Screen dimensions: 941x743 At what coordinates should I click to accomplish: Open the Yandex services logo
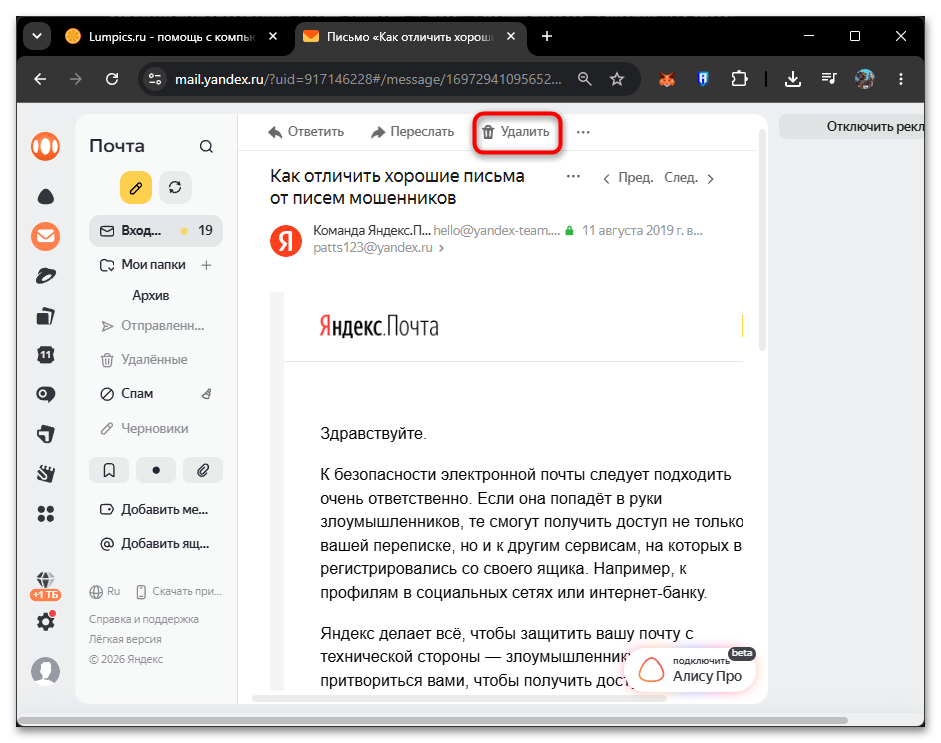pos(46,146)
